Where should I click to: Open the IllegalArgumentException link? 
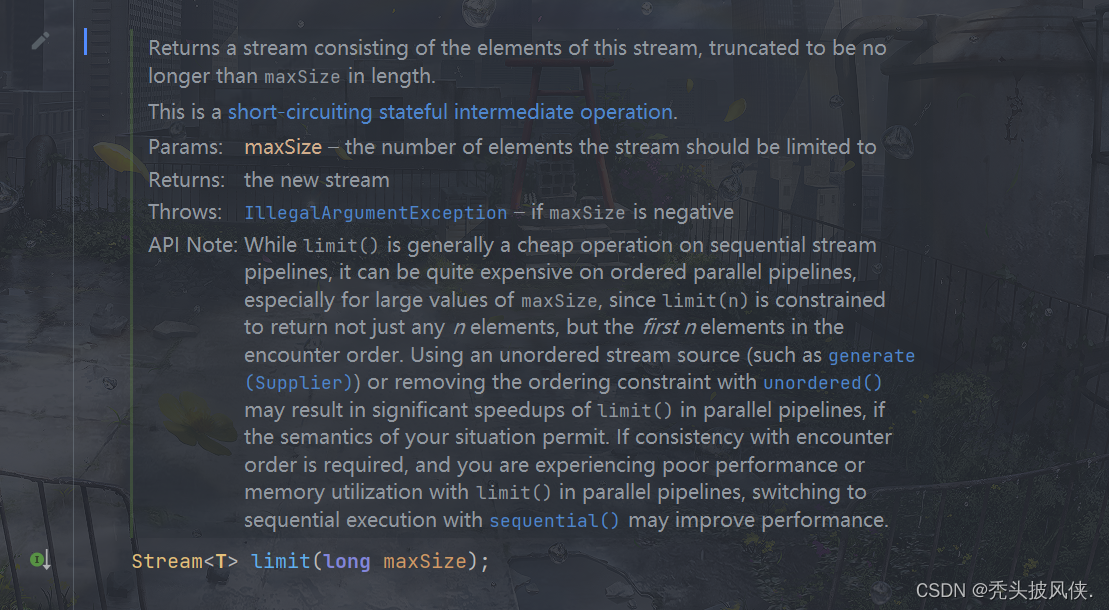(376, 212)
